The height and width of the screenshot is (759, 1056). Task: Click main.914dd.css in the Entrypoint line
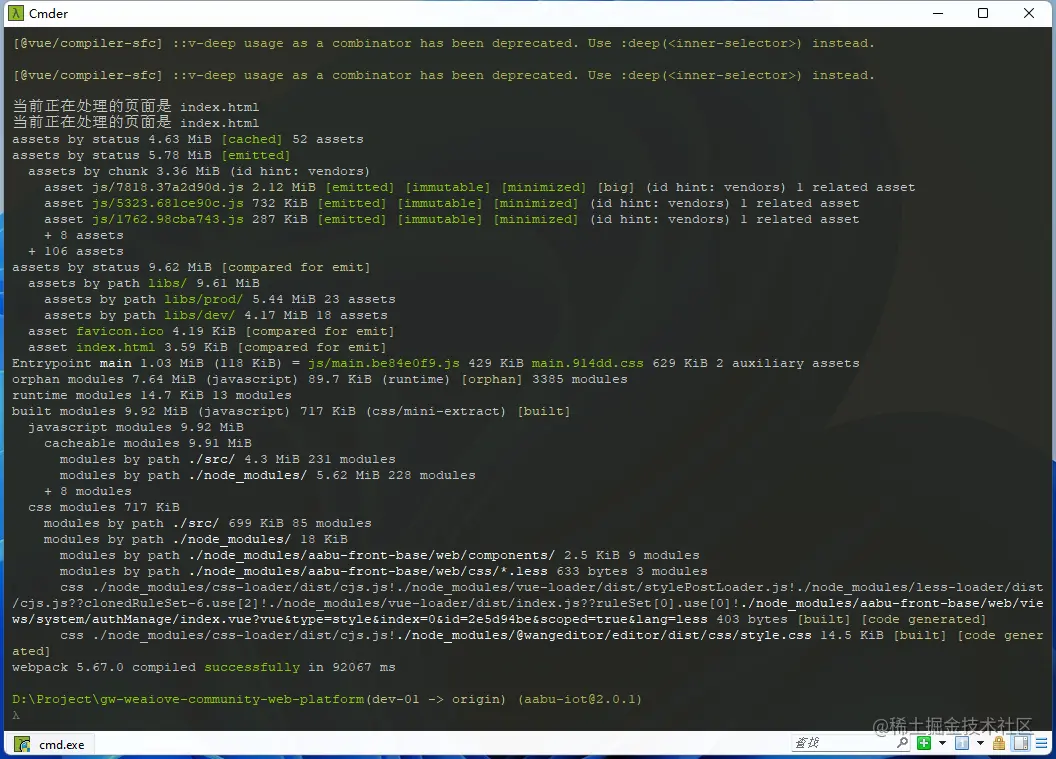(x=587, y=364)
